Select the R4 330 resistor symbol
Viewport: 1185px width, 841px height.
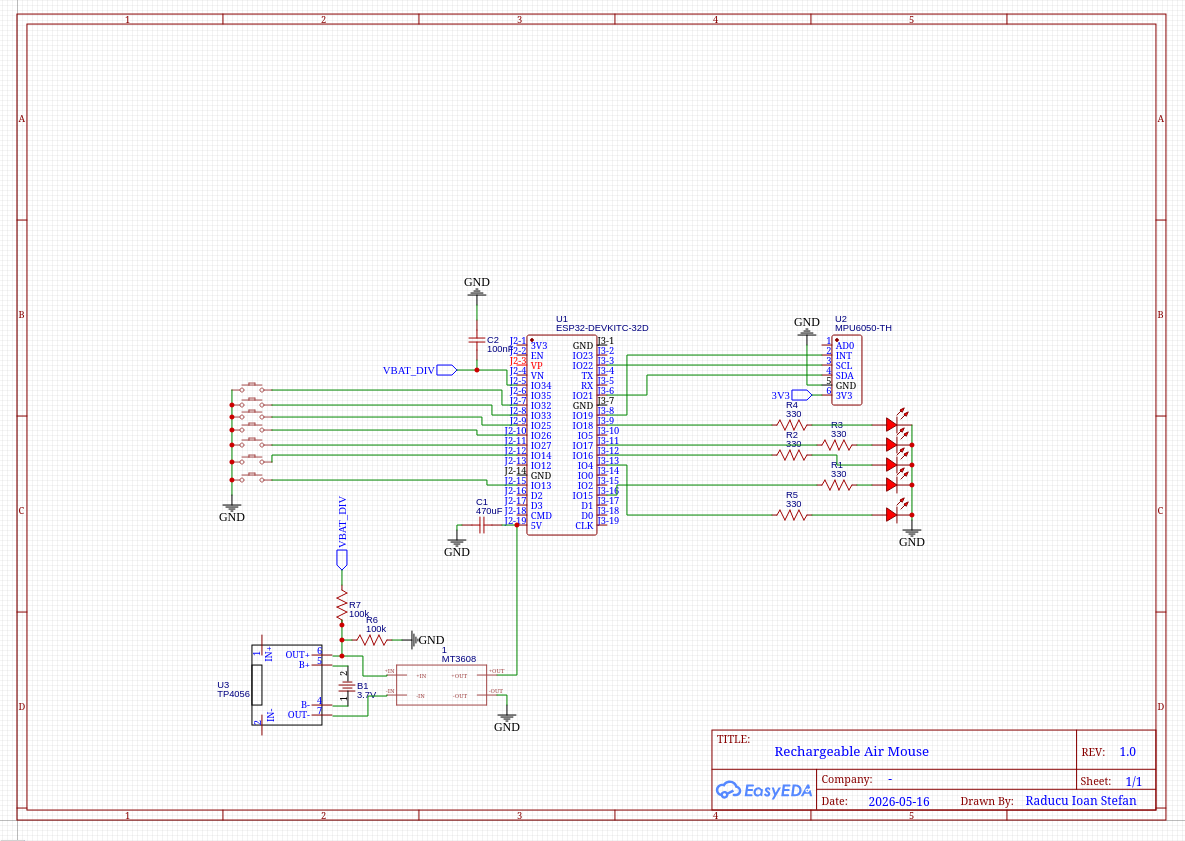792,425
